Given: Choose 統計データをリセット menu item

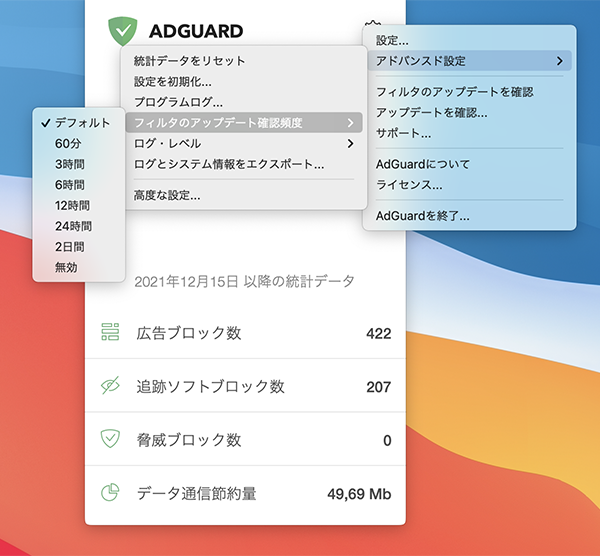Looking at the screenshot, I should point(244,61).
